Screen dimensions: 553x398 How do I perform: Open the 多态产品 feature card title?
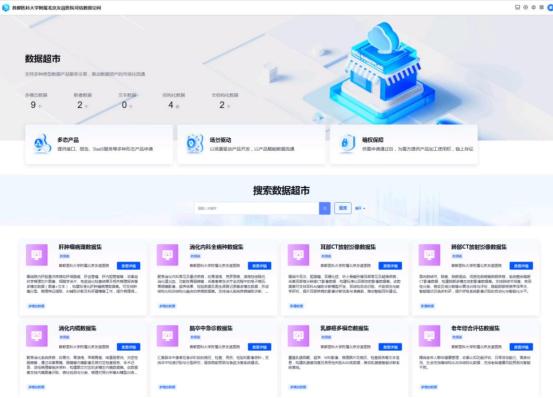click(68, 140)
